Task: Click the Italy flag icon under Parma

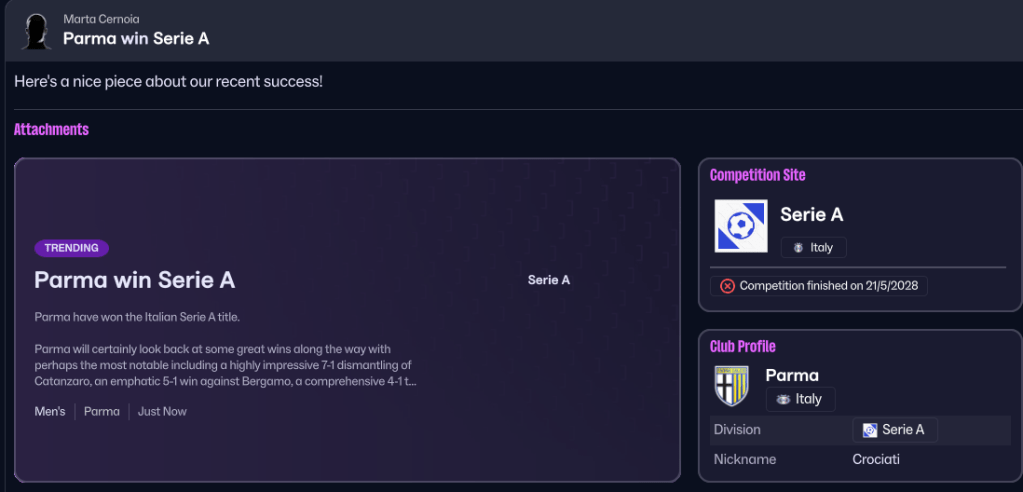Action: (783, 399)
